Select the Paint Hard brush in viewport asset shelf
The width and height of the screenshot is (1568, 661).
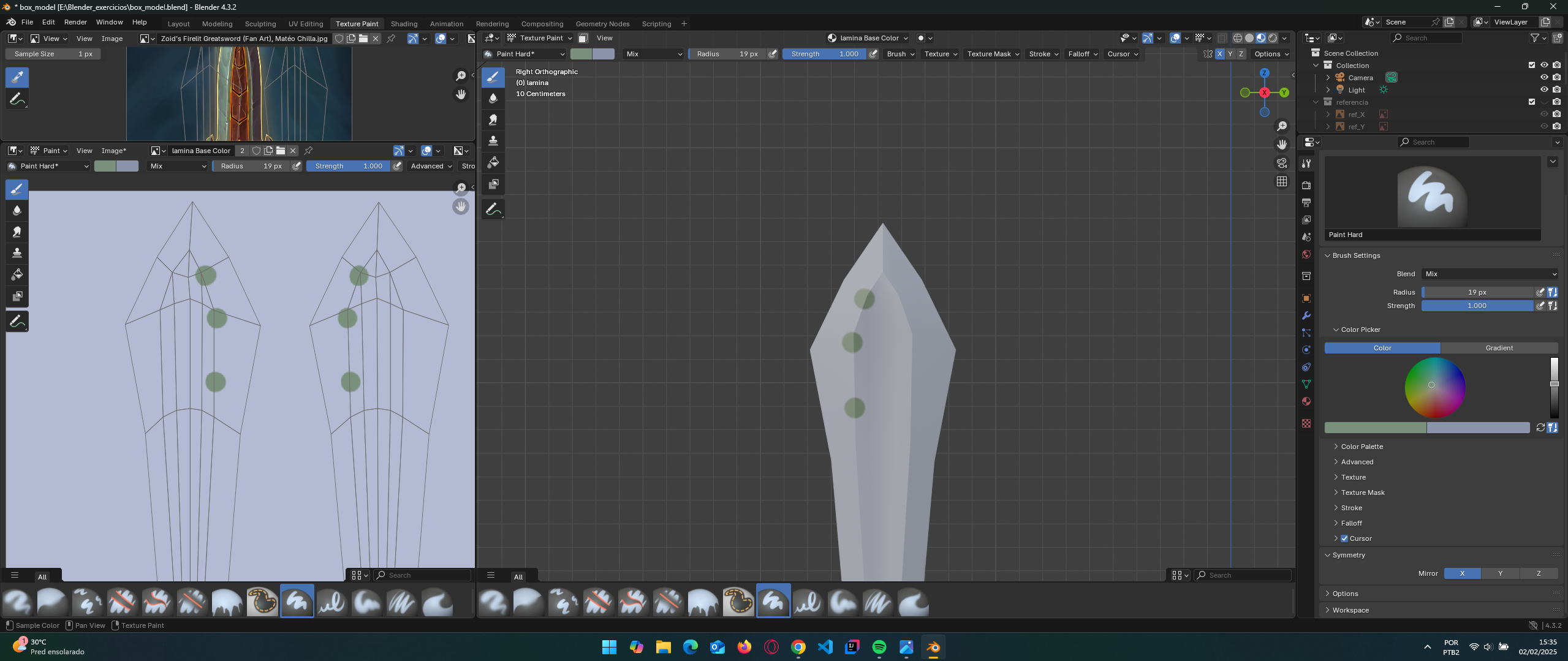[x=773, y=602]
